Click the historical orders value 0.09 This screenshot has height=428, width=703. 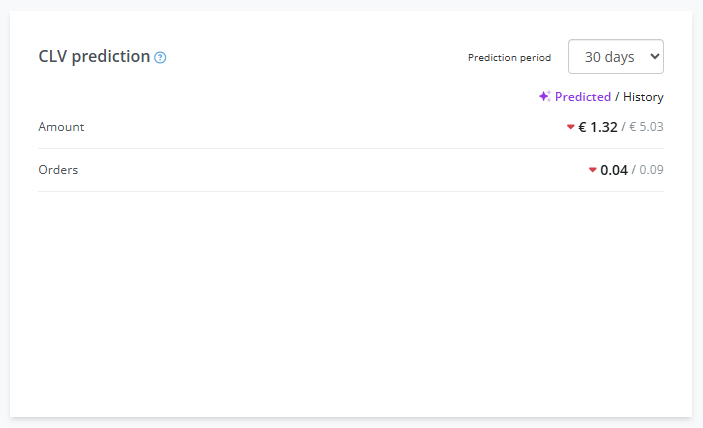tap(651, 170)
